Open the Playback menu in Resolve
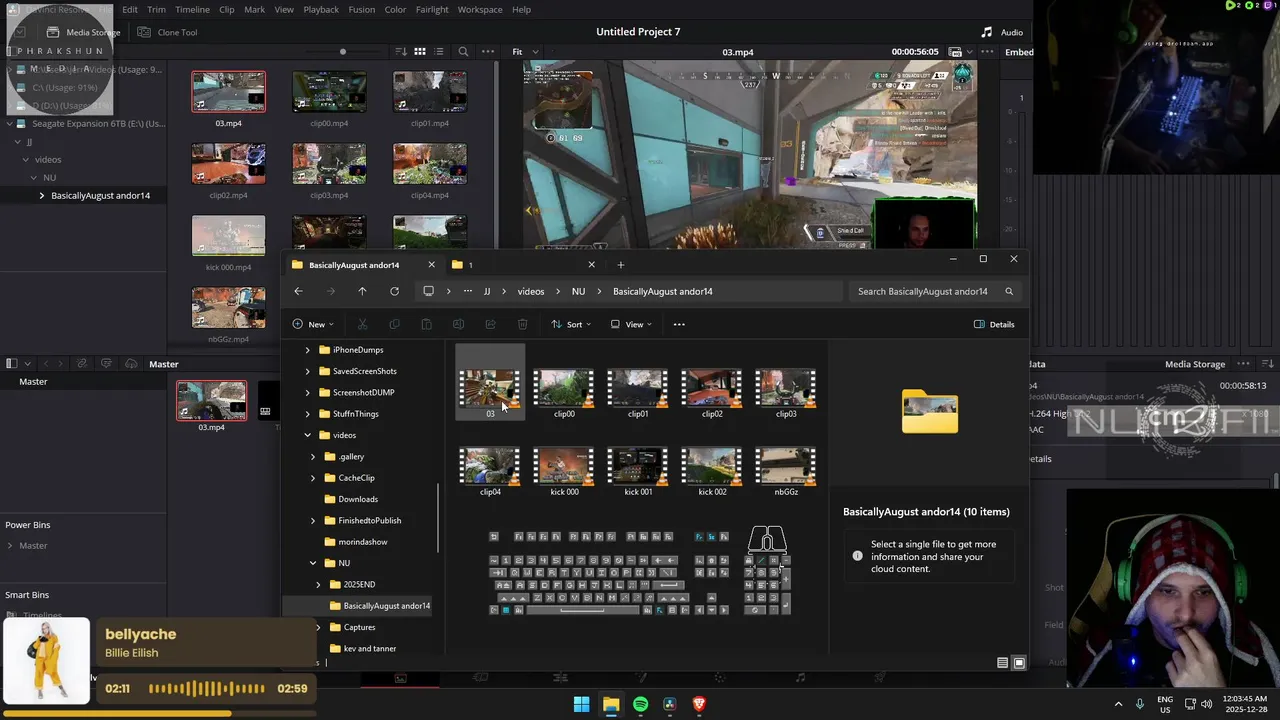Image resolution: width=1280 pixels, height=720 pixels. tap(321, 9)
